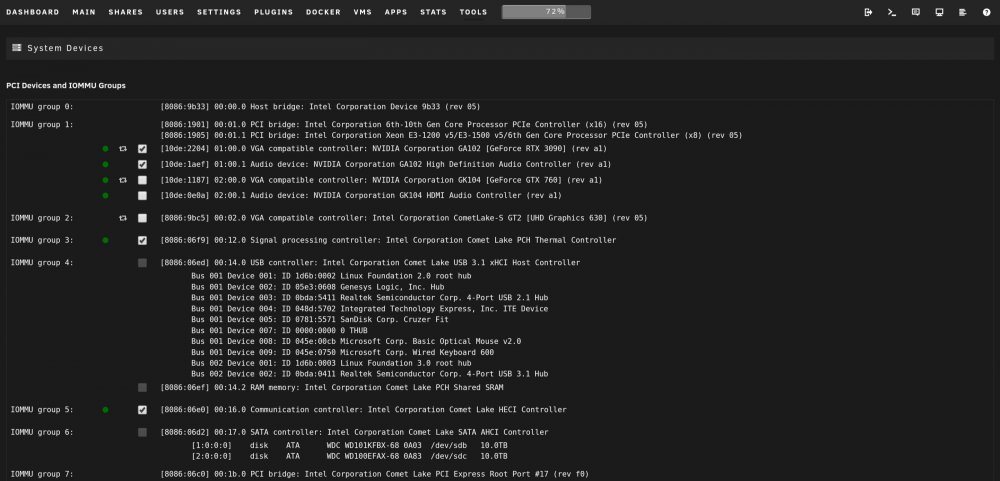This screenshot has width=1000, height=481.
Task: Open the Dashboard menu
Action: pyautogui.click(x=33, y=12)
